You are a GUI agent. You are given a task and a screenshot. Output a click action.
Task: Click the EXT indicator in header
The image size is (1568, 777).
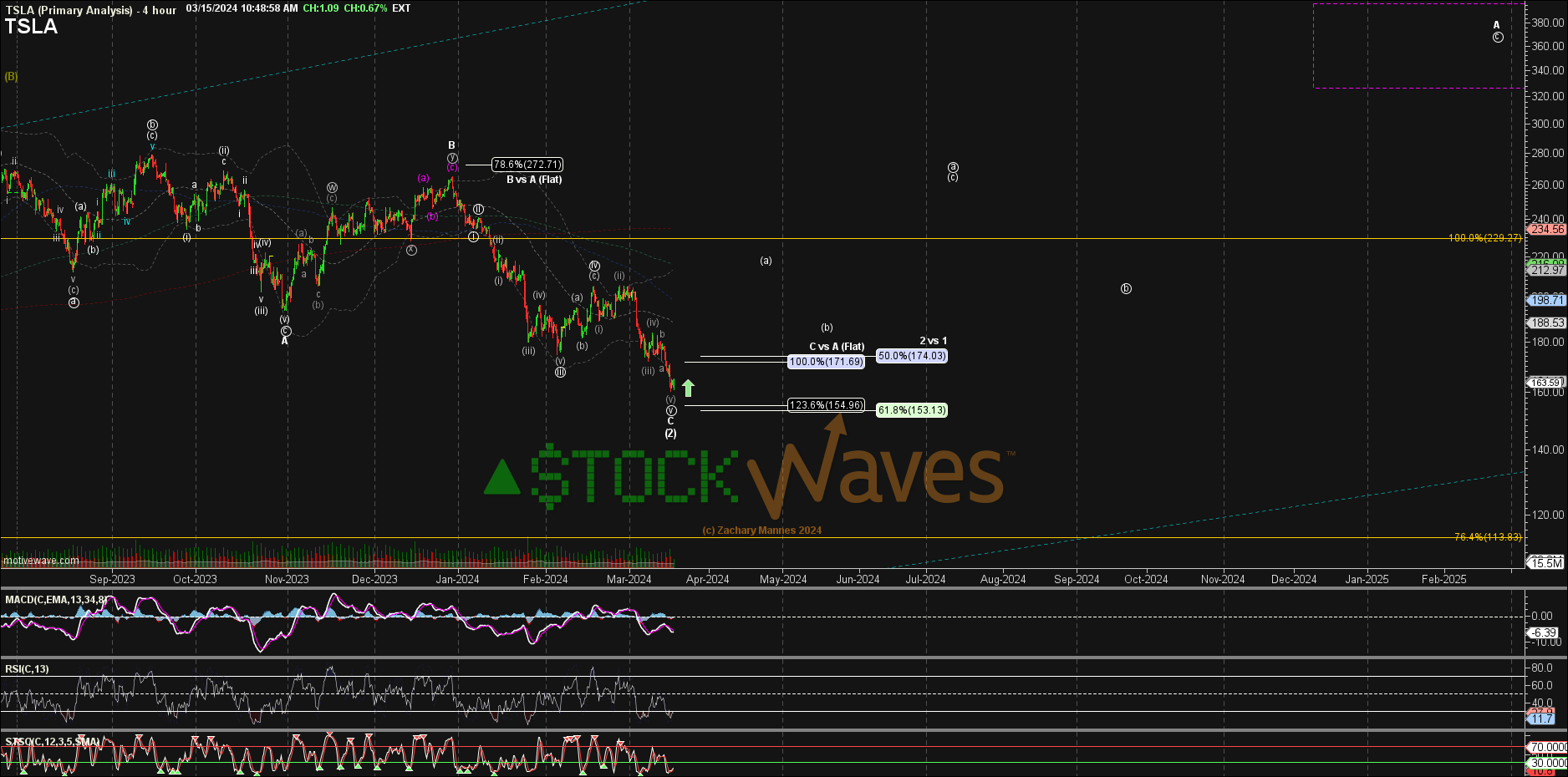pyautogui.click(x=401, y=8)
